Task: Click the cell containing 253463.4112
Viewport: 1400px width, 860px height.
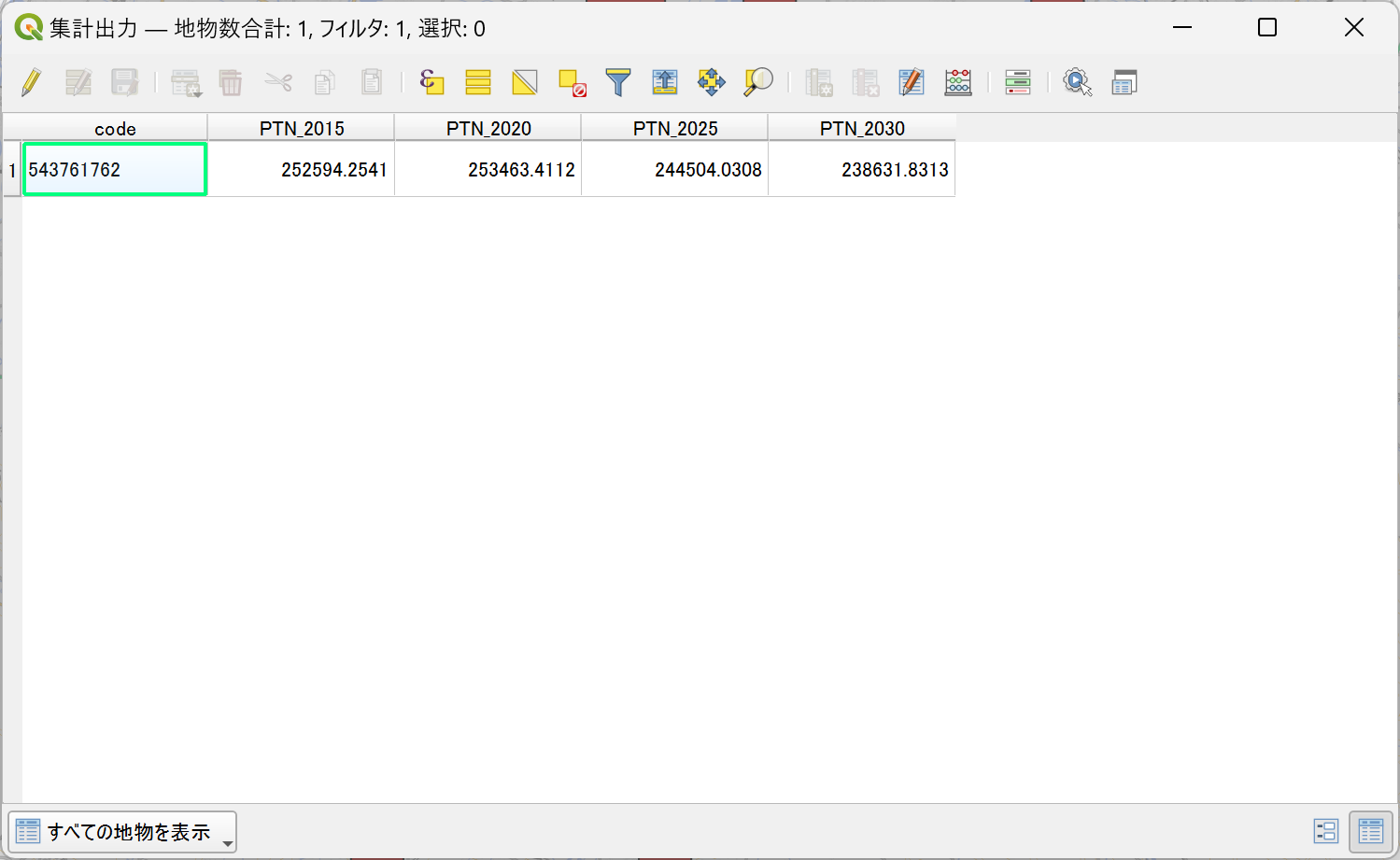Action: [x=488, y=170]
